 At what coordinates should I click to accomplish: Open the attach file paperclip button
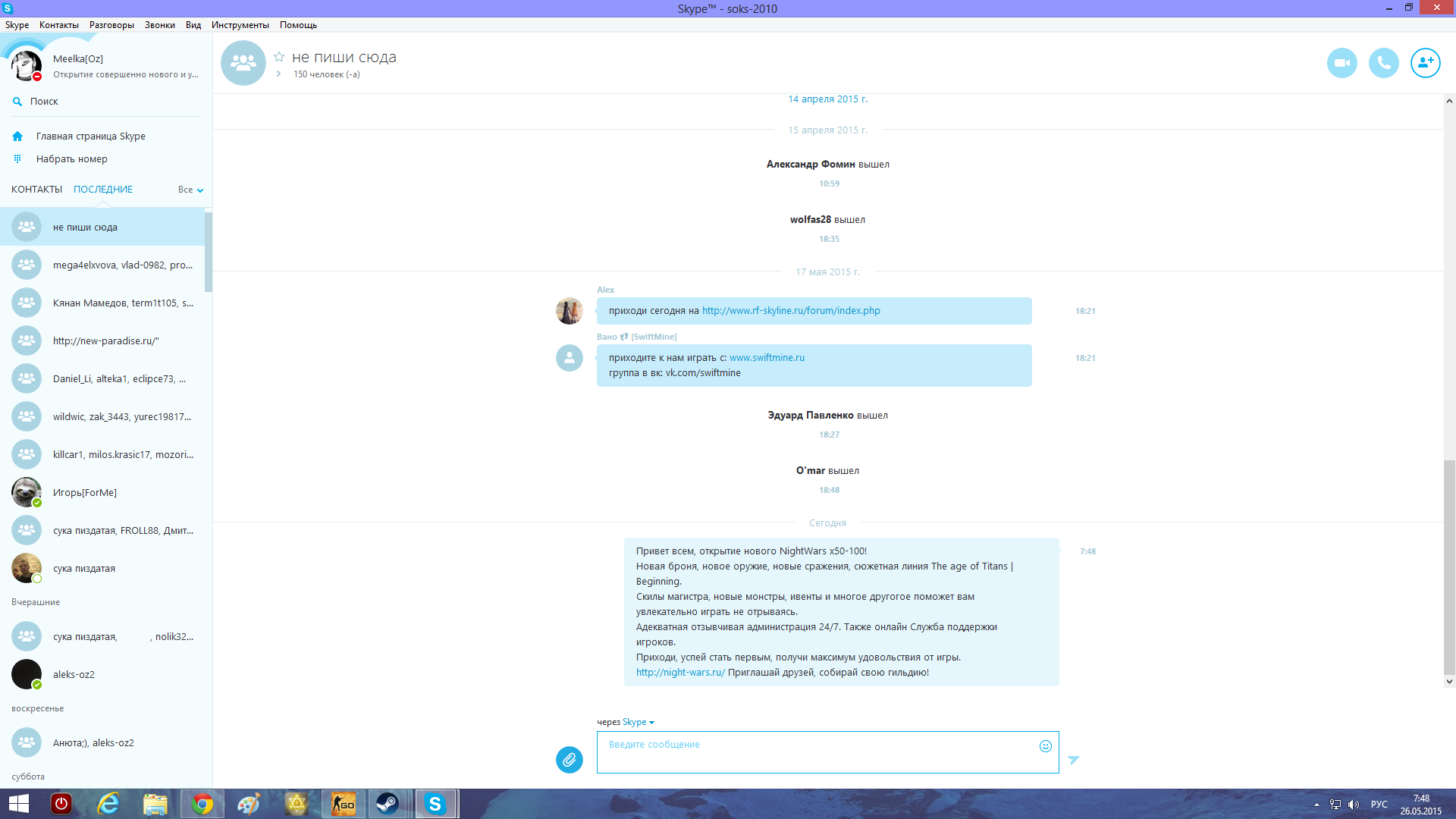(x=569, y=759)
